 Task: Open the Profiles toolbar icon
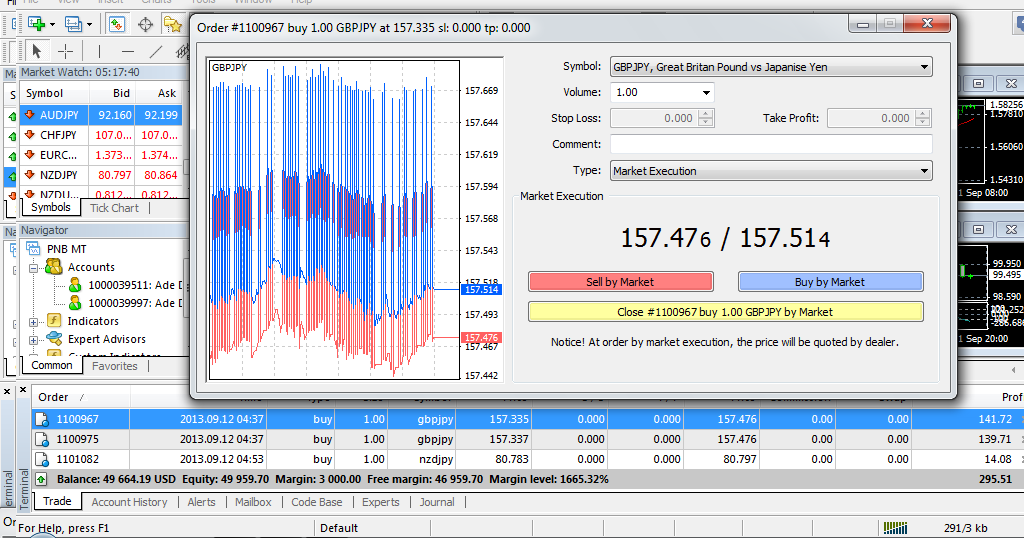tap(73, 25)
